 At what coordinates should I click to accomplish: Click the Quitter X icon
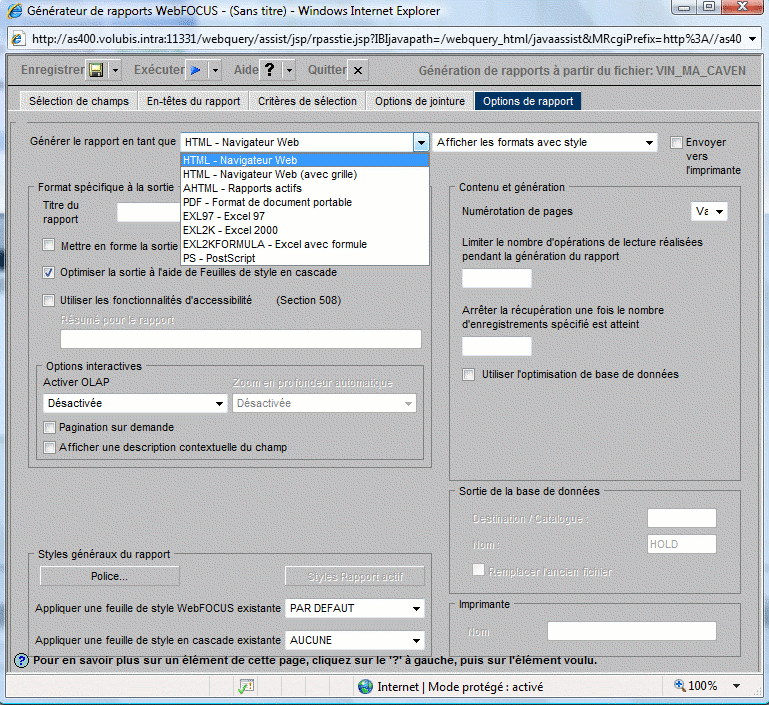[x=358, y=71]
